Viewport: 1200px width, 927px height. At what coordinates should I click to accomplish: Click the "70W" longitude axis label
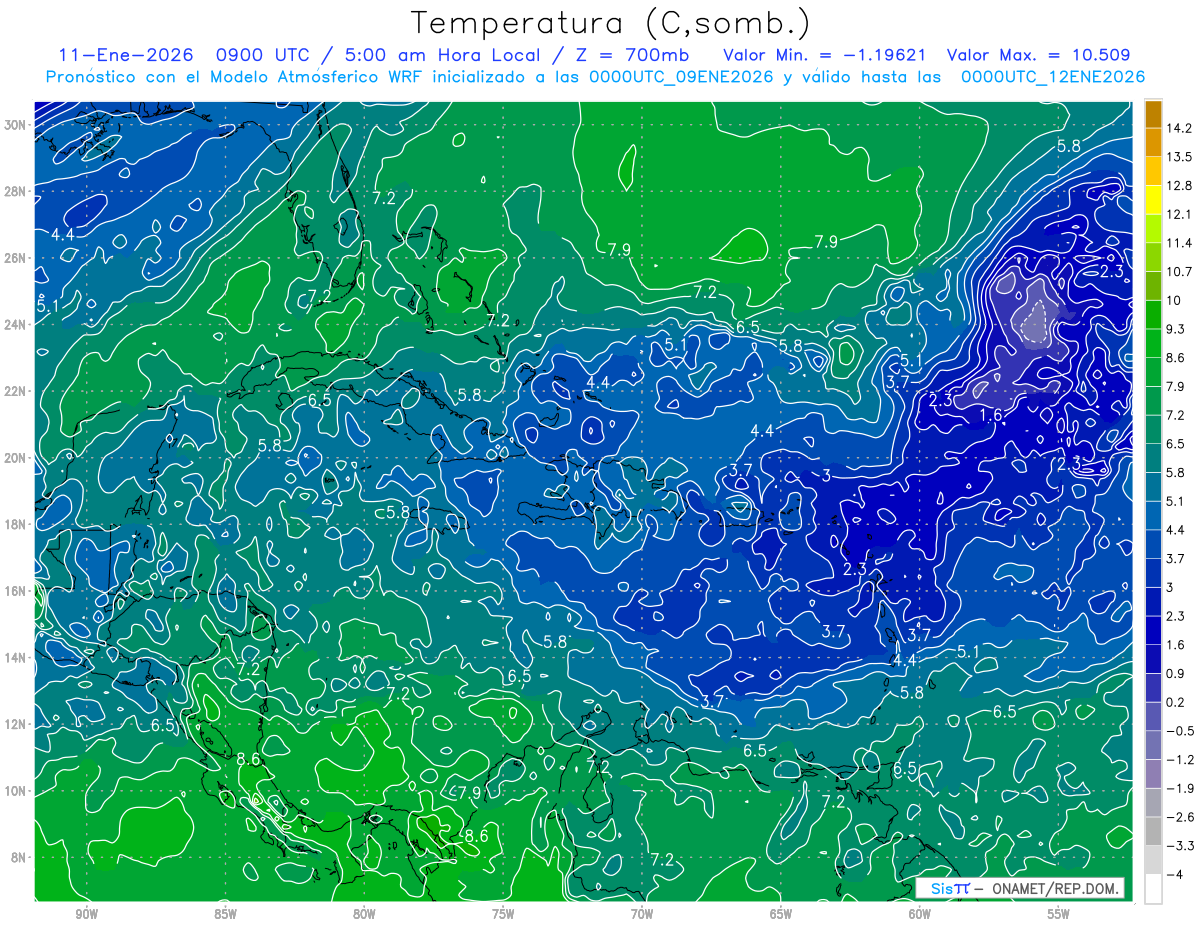pyautogui.click(x=642, y=914)
